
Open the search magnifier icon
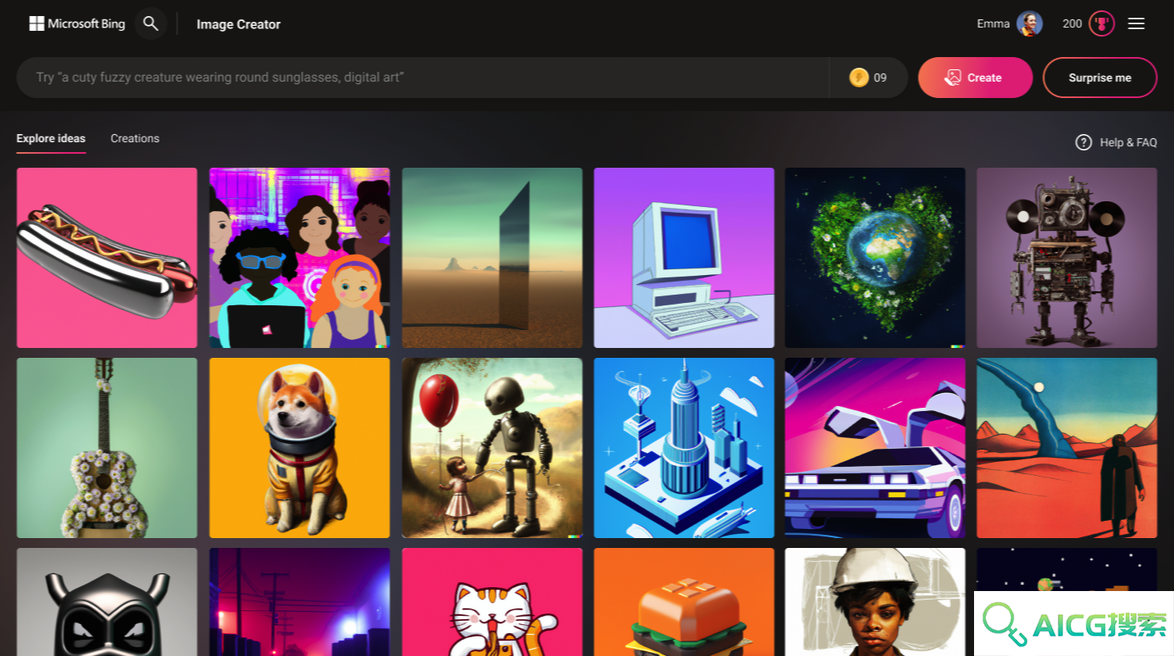(150, 24)
